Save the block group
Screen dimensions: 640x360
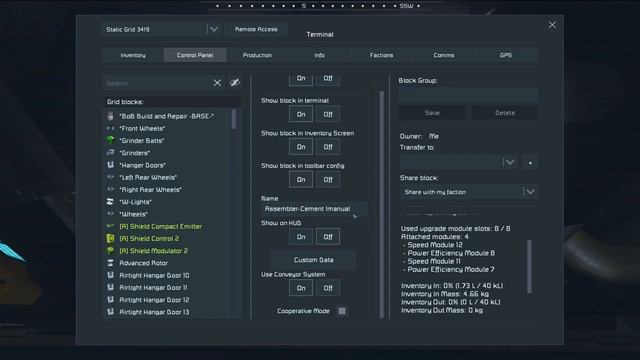432,113
